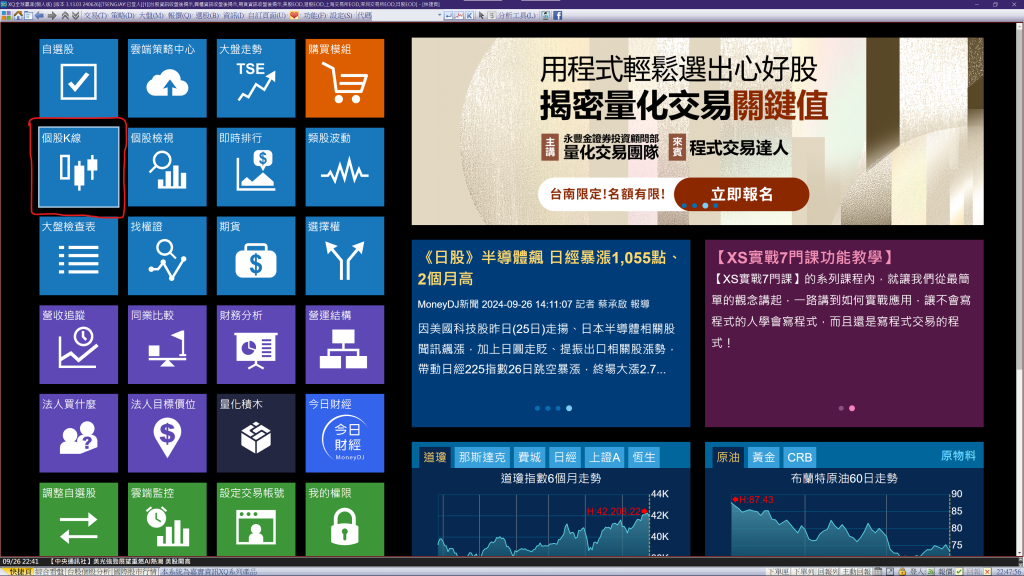Select the 恆生 index tab

[644, 457]
